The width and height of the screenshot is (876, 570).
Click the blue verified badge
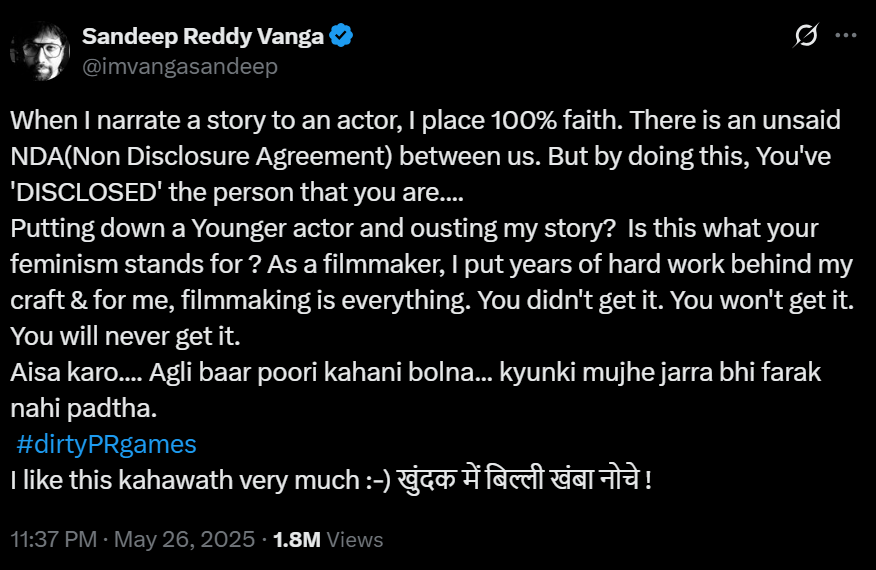tap(342, 36)
